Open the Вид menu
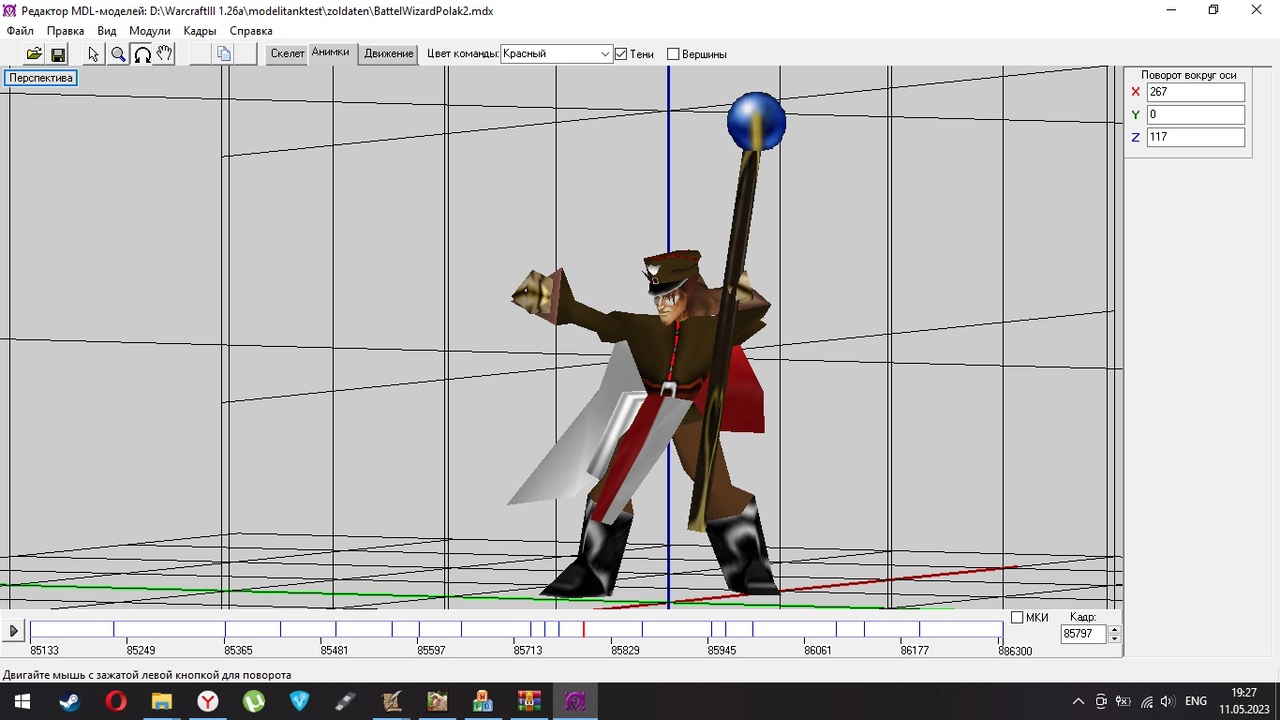This screenshot has height=720, width=1280. 107,31
